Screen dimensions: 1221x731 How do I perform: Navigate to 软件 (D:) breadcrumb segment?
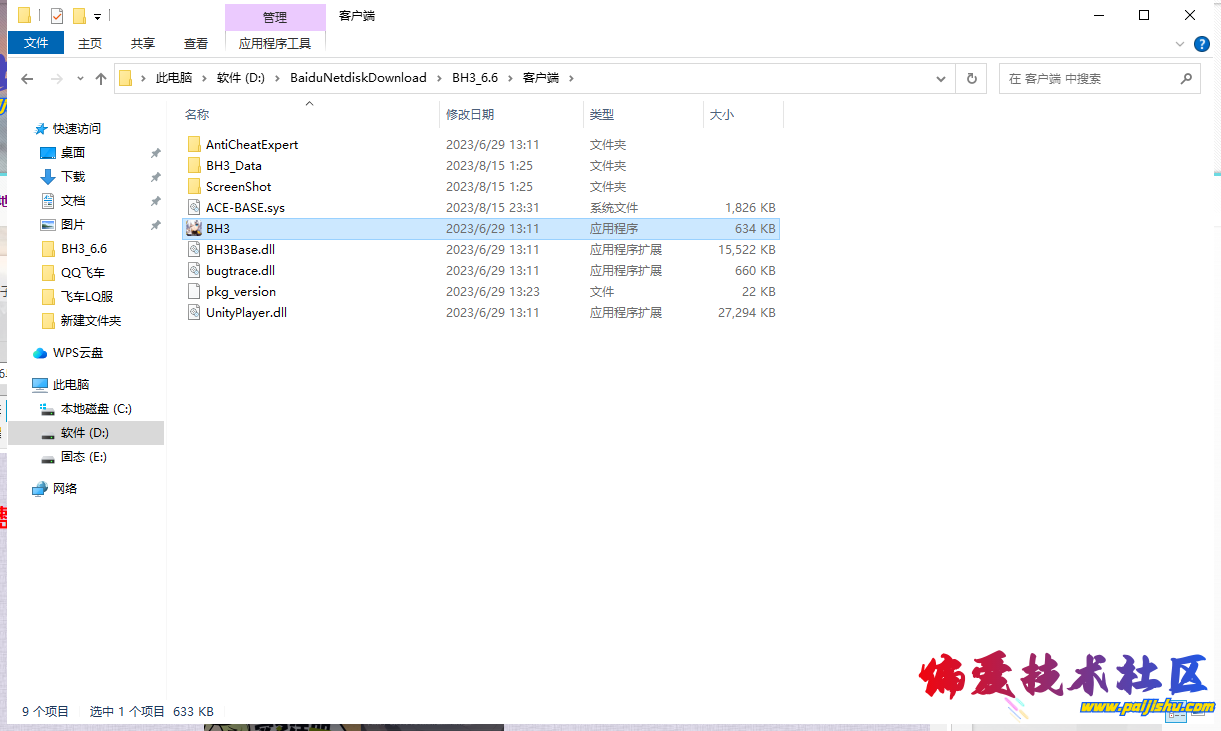241,78
